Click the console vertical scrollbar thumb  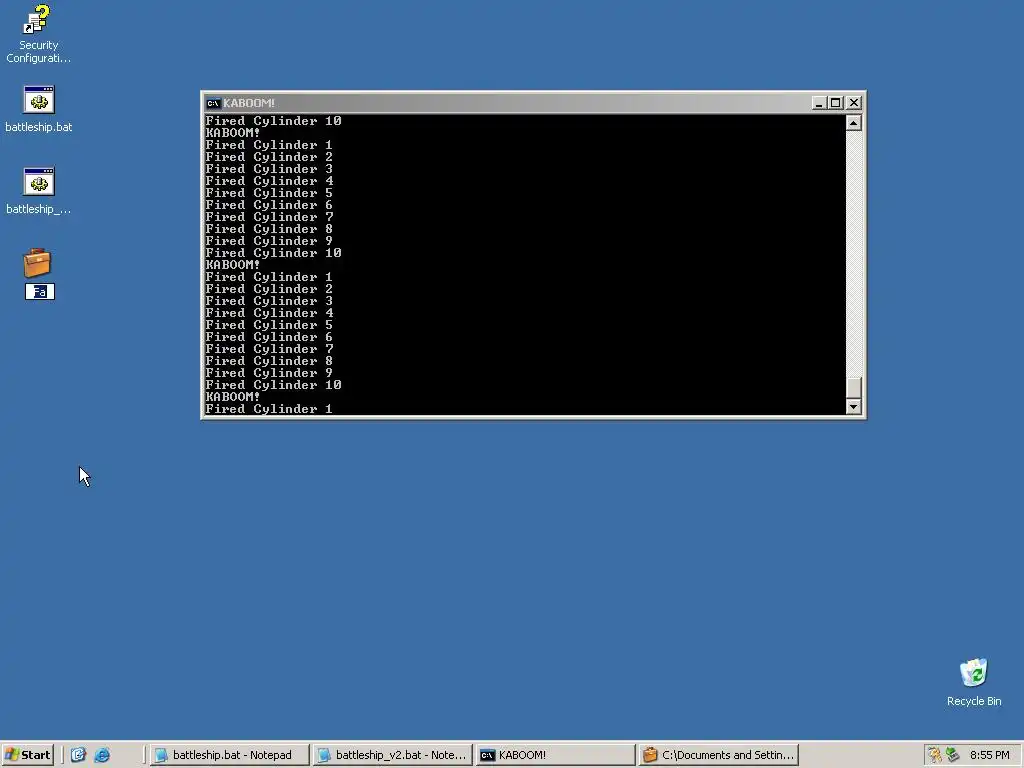pyautogui.click(x=854, y=387)
